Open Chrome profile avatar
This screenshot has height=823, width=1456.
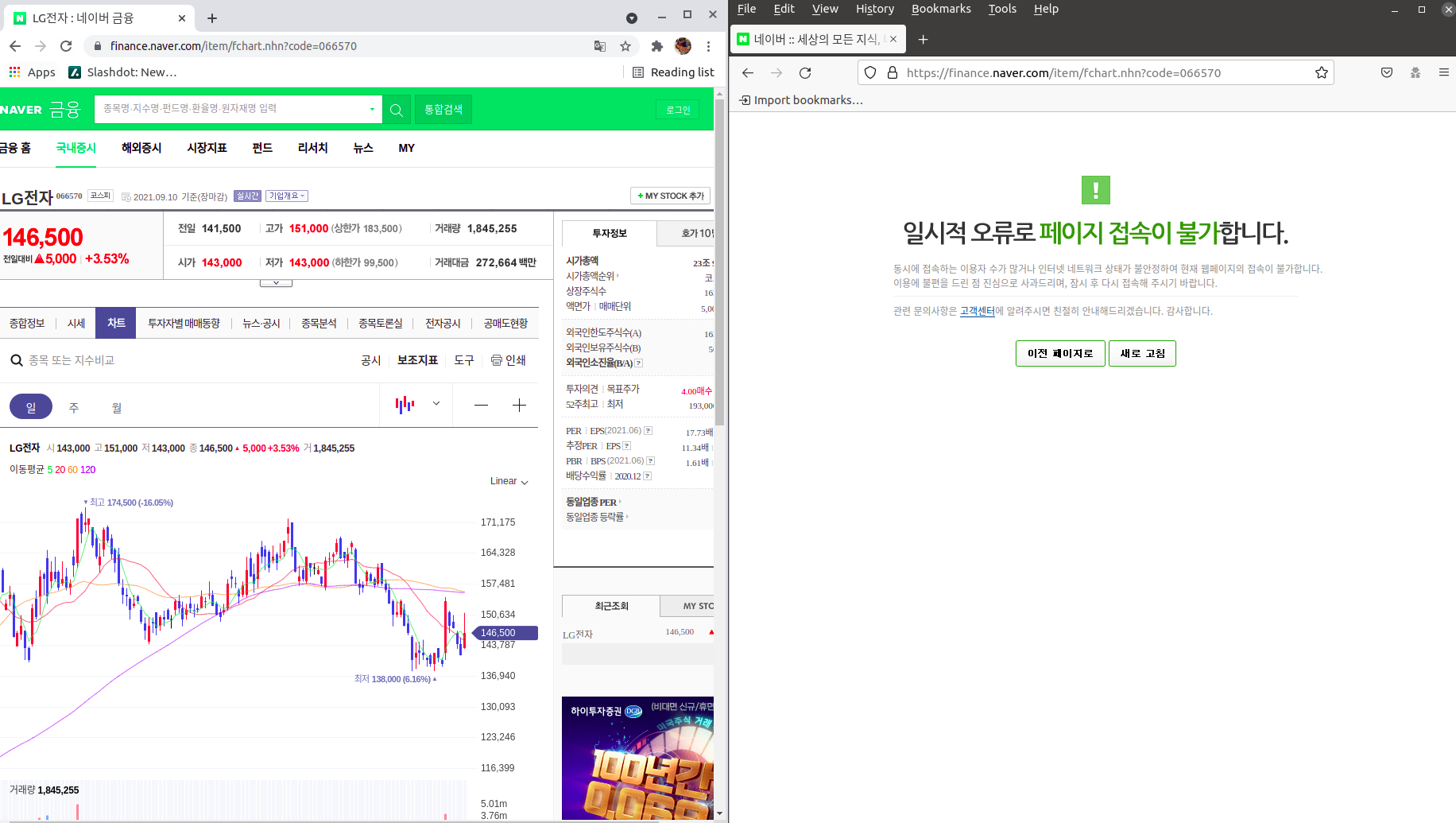click(x=683, y=46)
